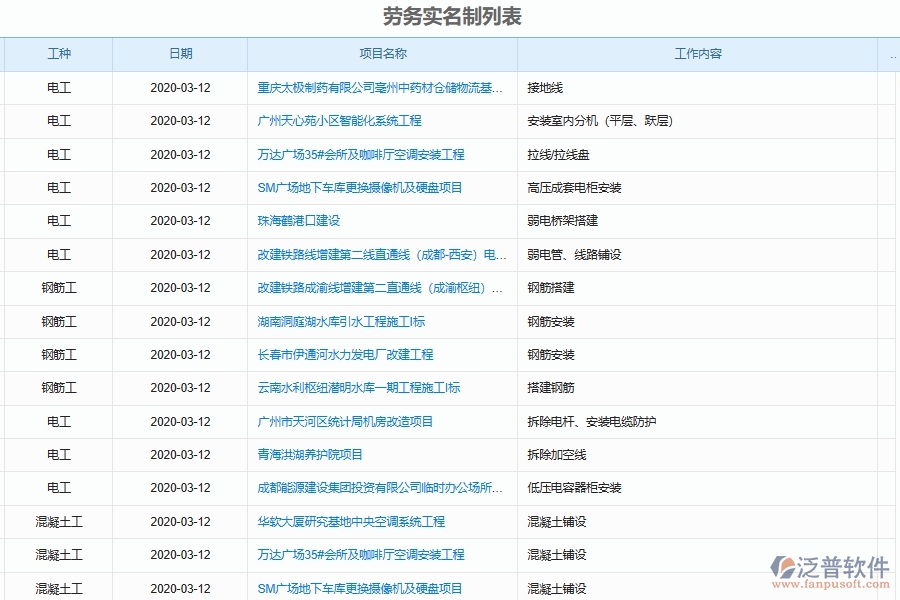Expand the truncated last column header
Screen dimensions: 900x600
click(x=893, y=55)
